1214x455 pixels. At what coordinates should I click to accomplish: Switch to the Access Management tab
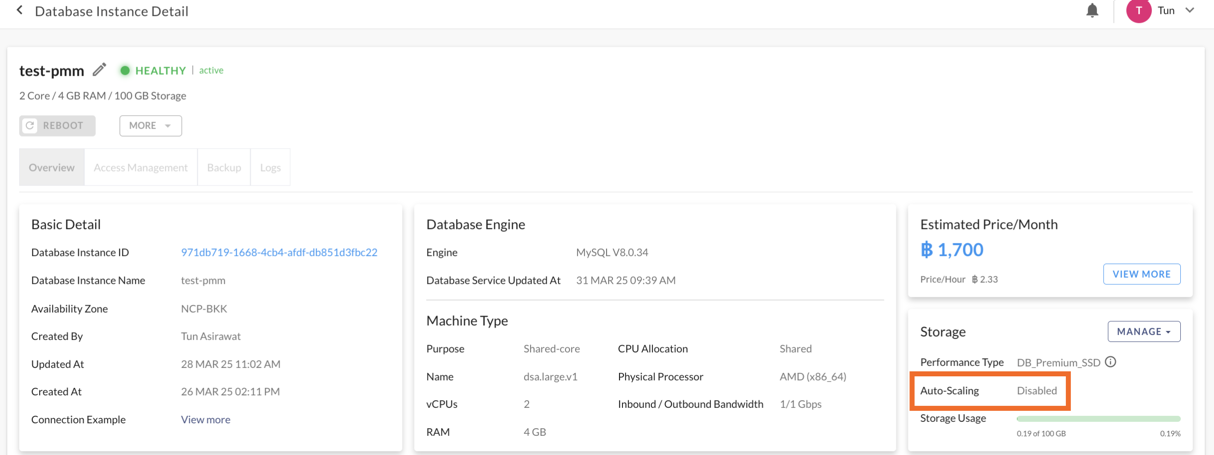coord(141,168)
